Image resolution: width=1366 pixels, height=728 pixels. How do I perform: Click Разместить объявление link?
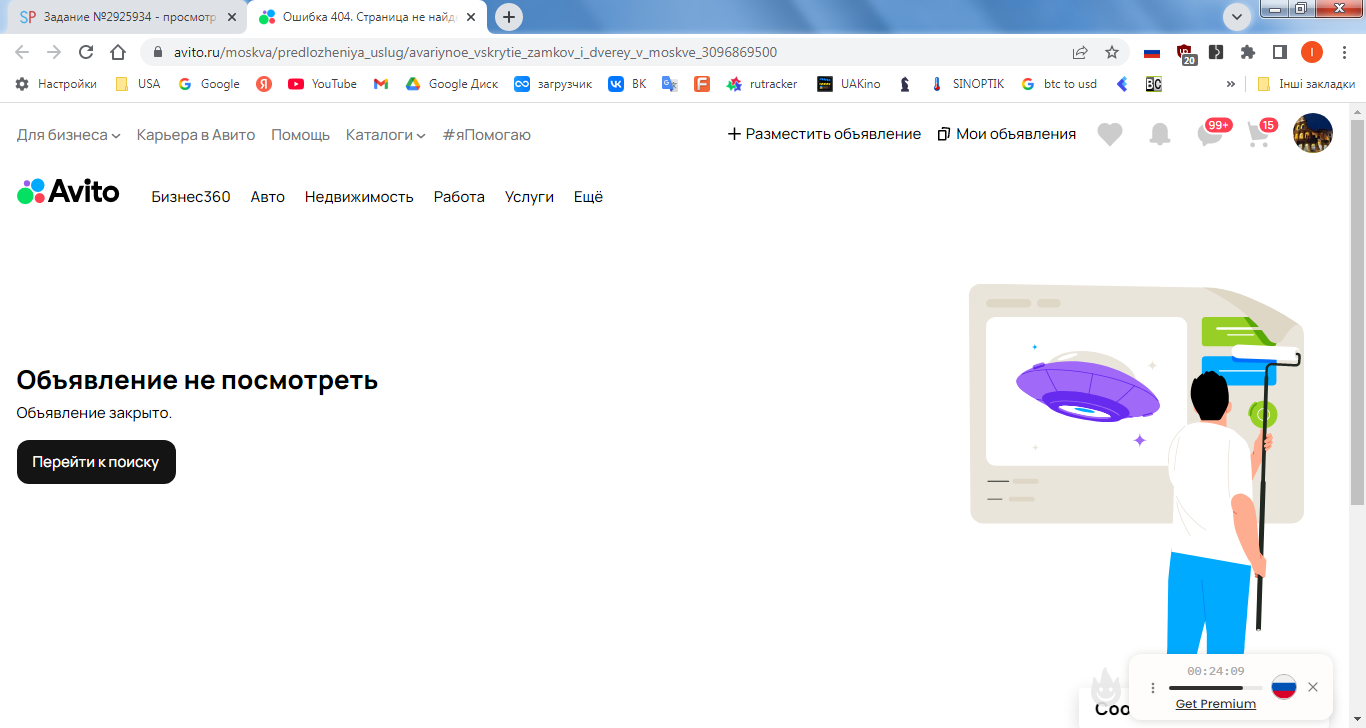click(824, 134)
